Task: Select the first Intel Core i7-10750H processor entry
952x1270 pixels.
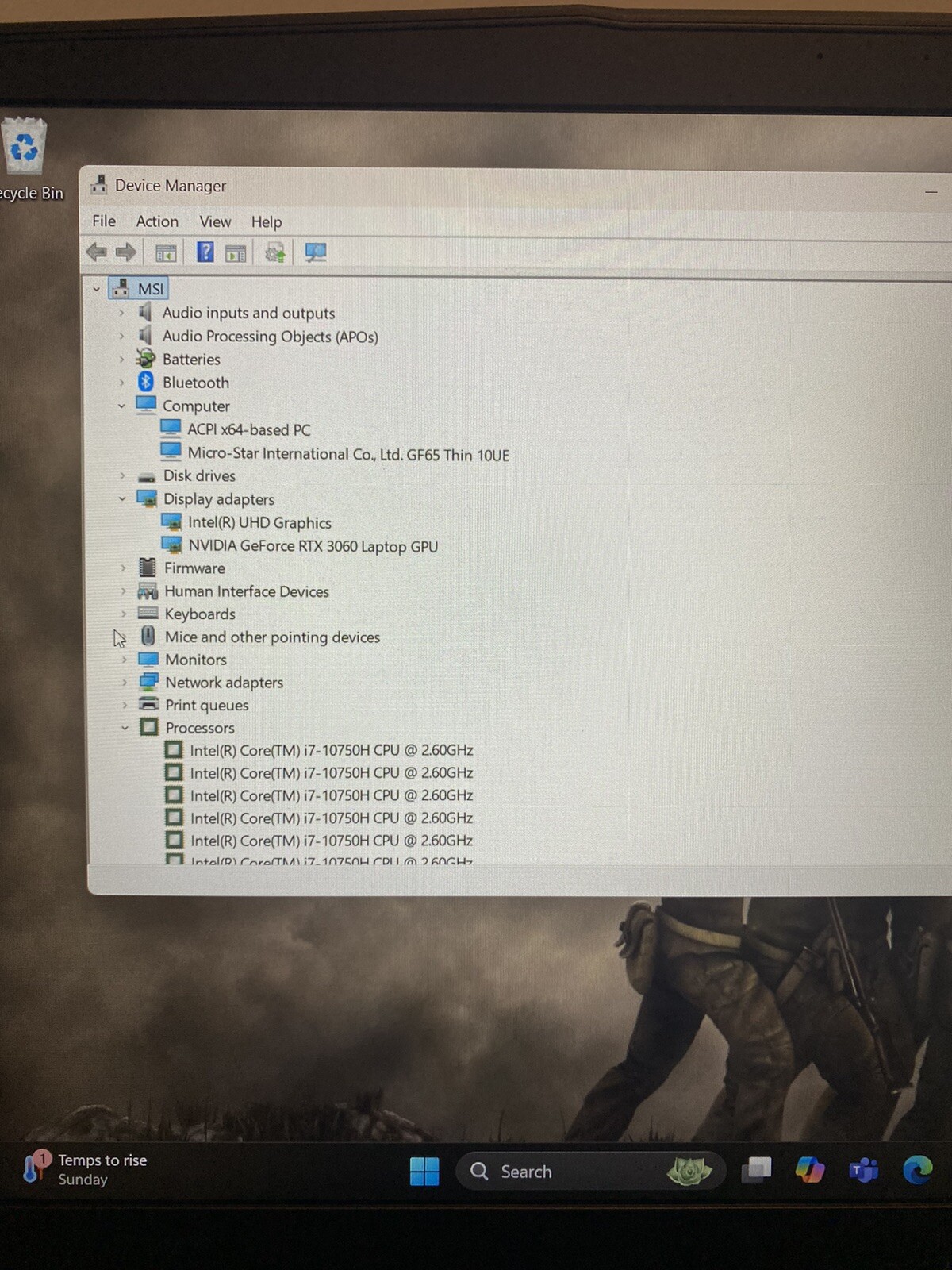Action: click(x=332, y=750)
